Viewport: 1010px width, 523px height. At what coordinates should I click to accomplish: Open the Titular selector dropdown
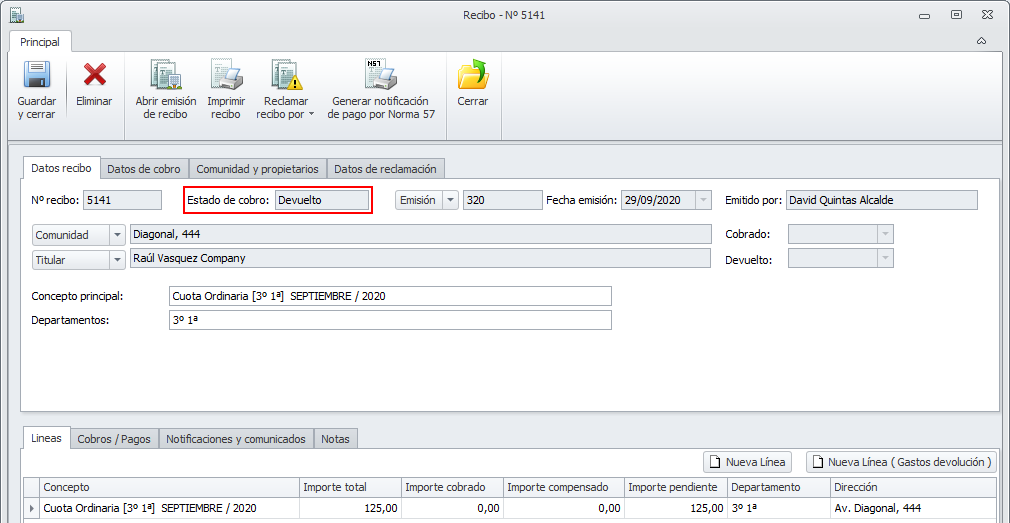[117, 260]
